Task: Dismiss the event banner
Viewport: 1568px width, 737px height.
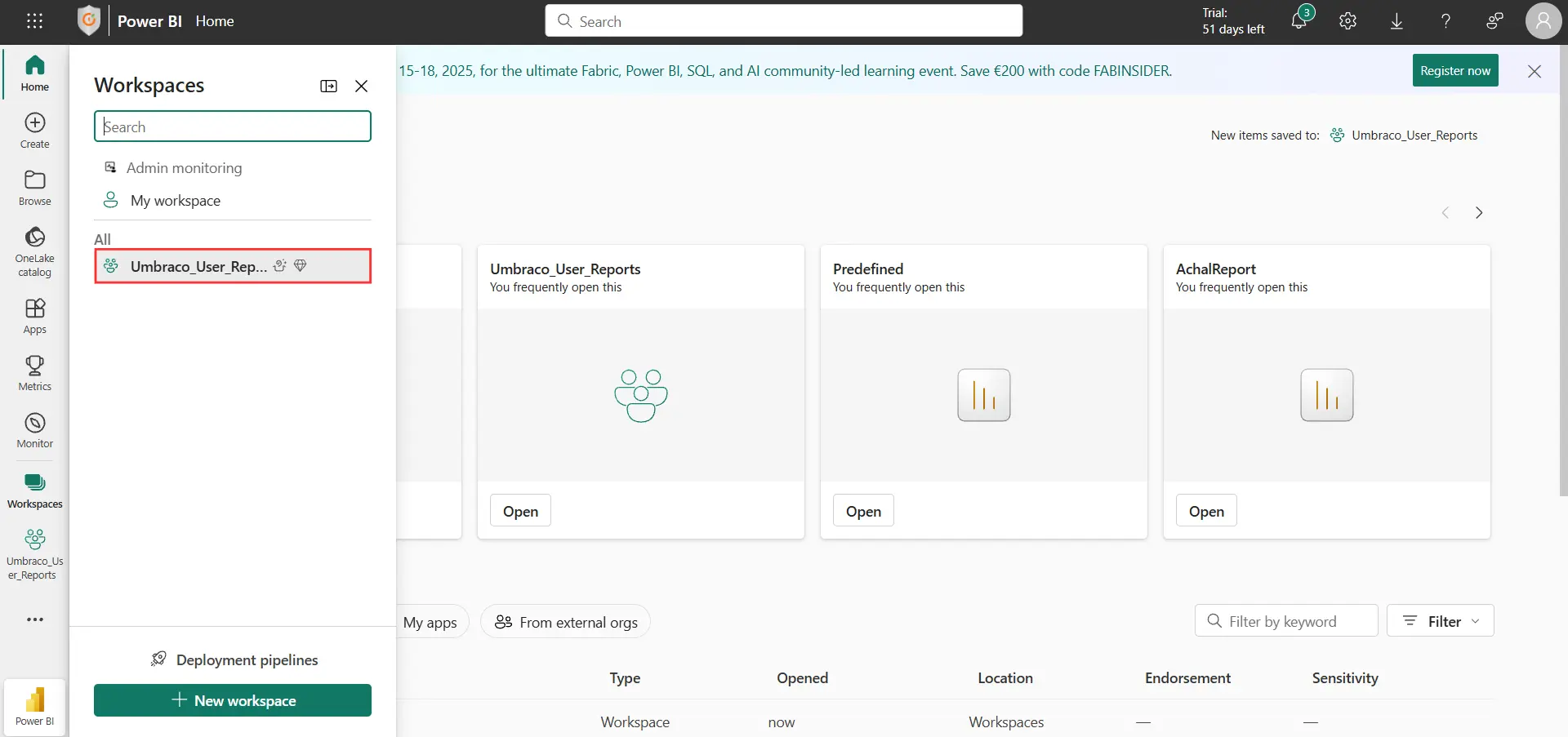Action: tap(1535, 71)
